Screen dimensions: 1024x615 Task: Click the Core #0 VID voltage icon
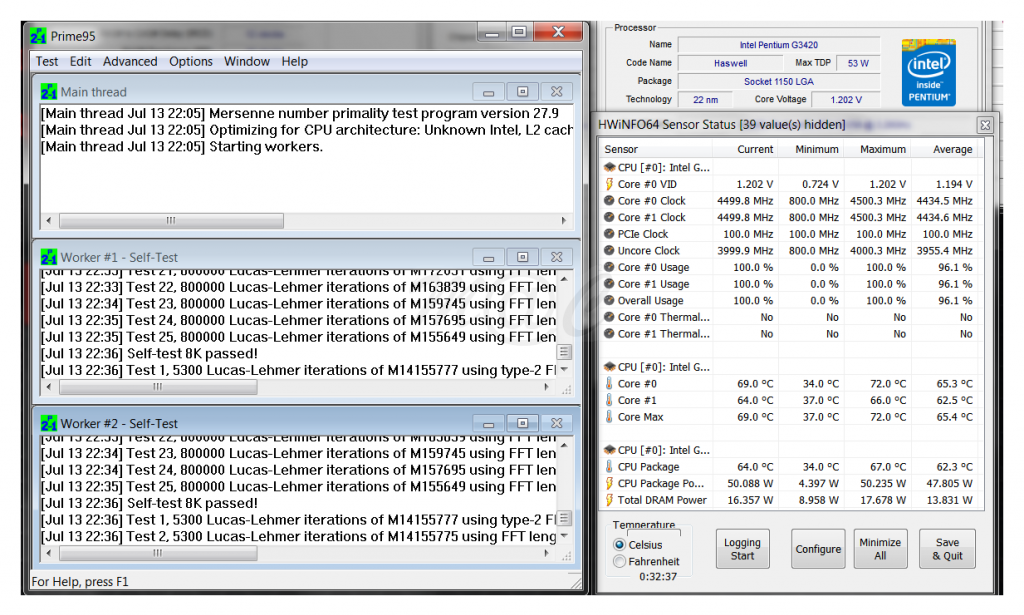coord(609,184)
